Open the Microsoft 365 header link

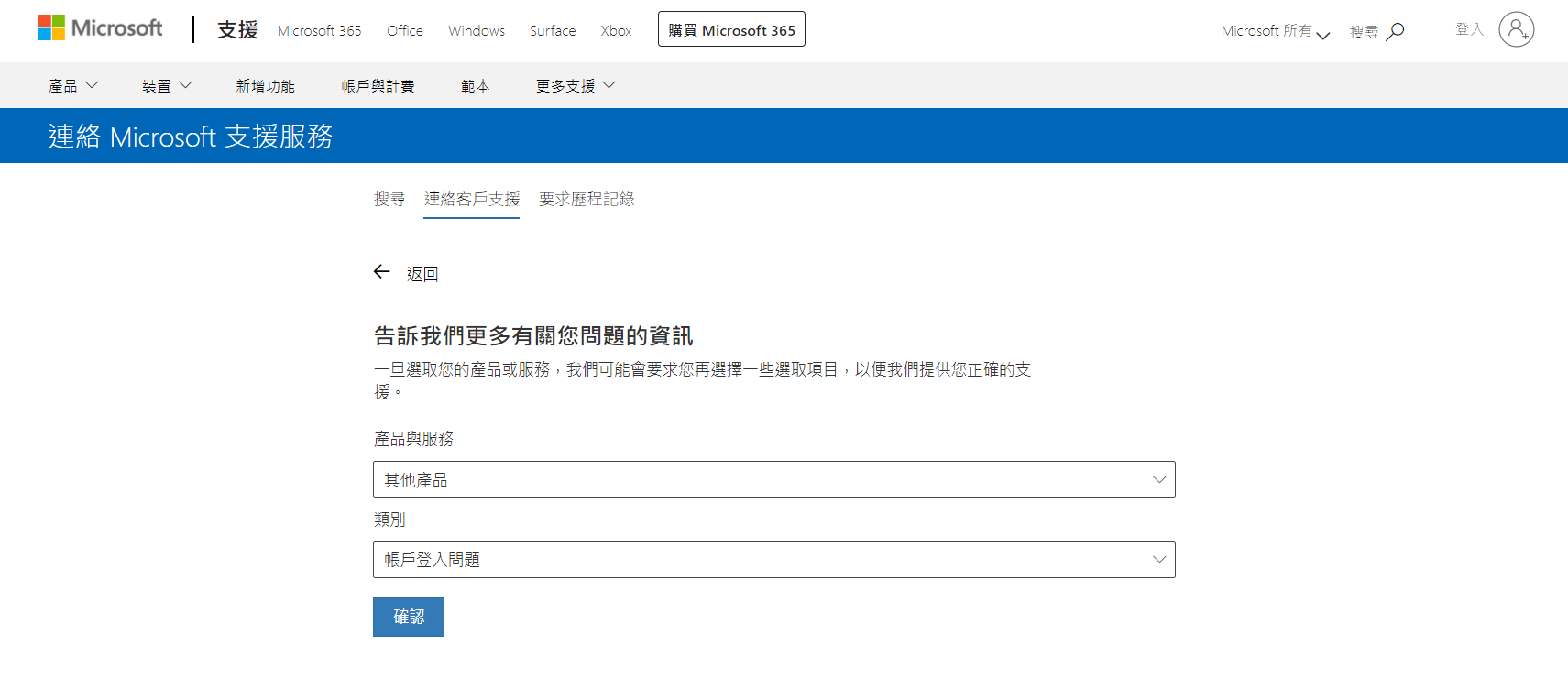point(320,31)
